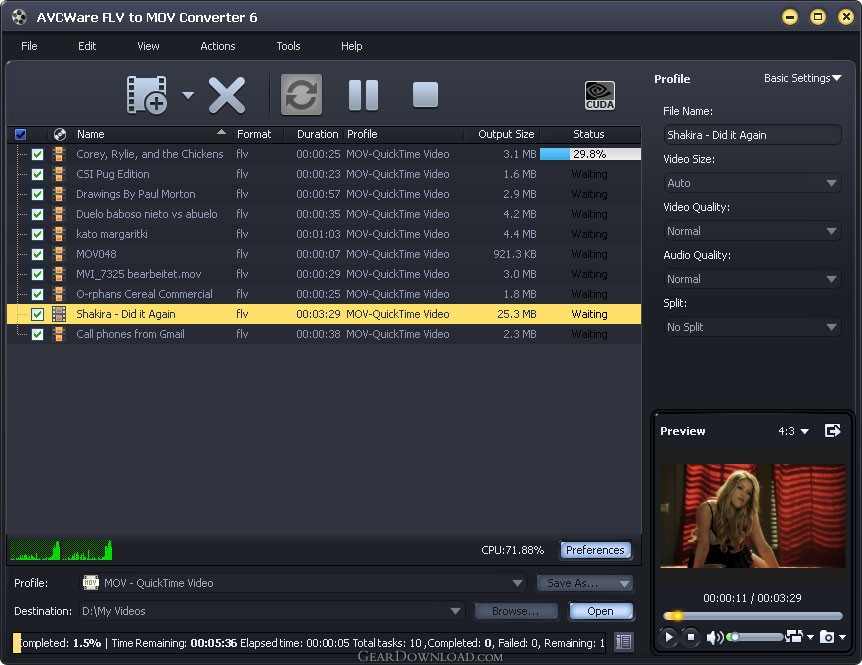Uncheck CSI Pug Edition checkbox
This screenshot has width=862, height=665.
(x=37, y=174)
